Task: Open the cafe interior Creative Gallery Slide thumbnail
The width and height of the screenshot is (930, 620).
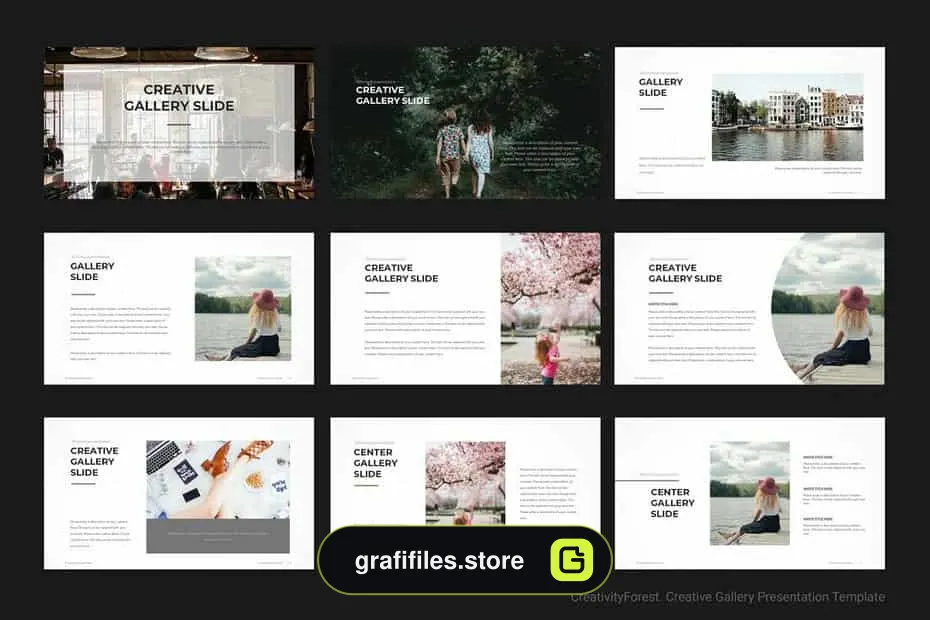Action: (179, 123)
